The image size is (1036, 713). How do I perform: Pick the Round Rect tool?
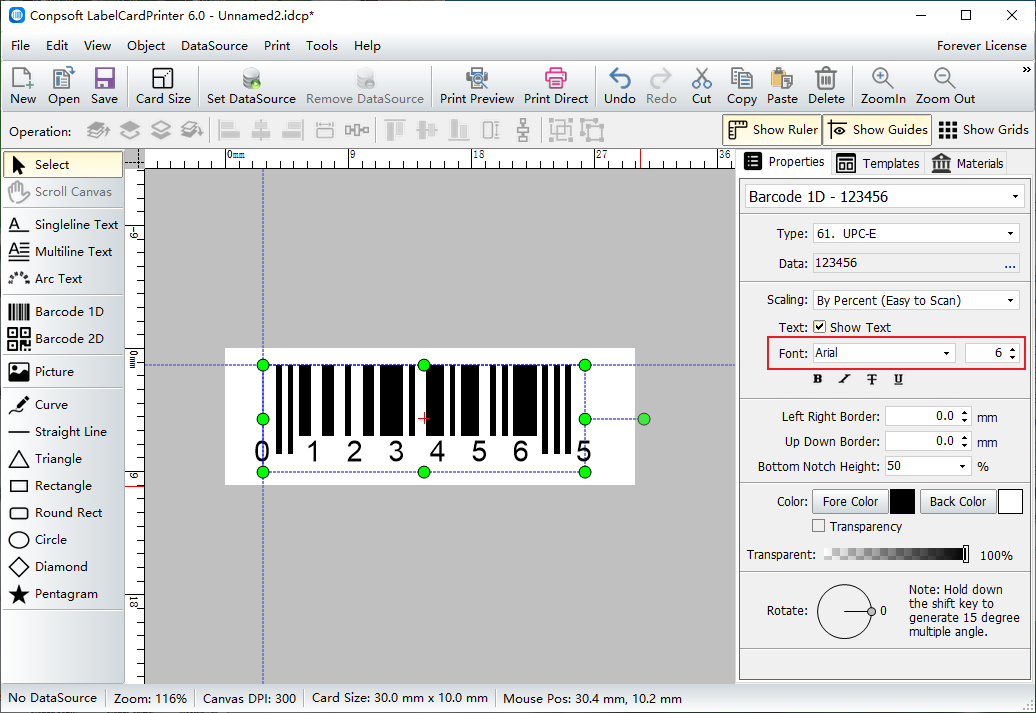tap(63, 513)
